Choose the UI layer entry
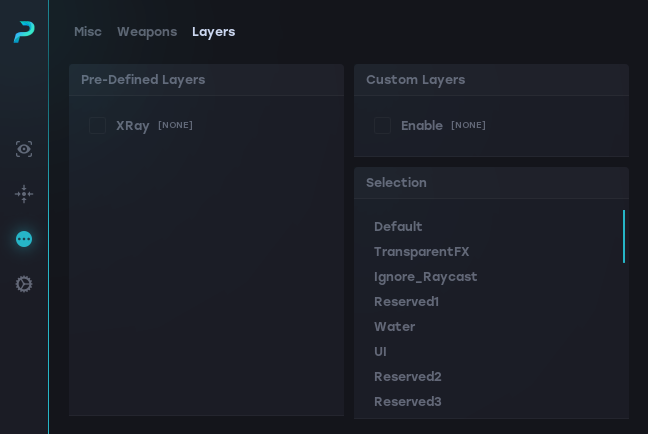Image resolution: width=648 pixels, height=434 pixels. coord(380,352)
